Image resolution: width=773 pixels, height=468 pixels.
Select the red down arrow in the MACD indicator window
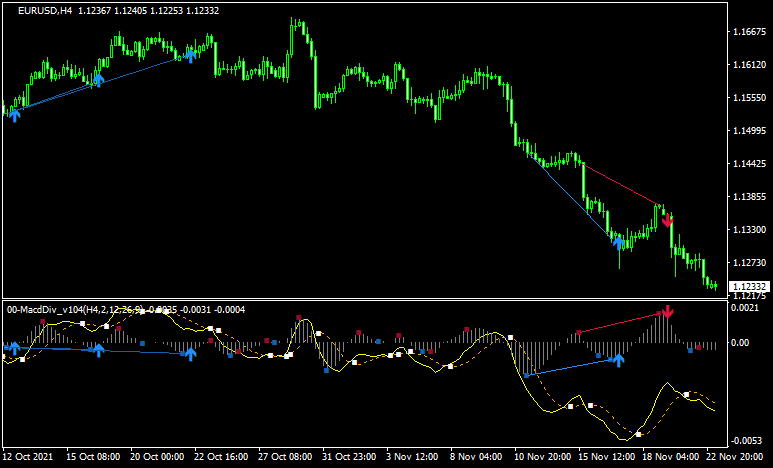point(668,311)
